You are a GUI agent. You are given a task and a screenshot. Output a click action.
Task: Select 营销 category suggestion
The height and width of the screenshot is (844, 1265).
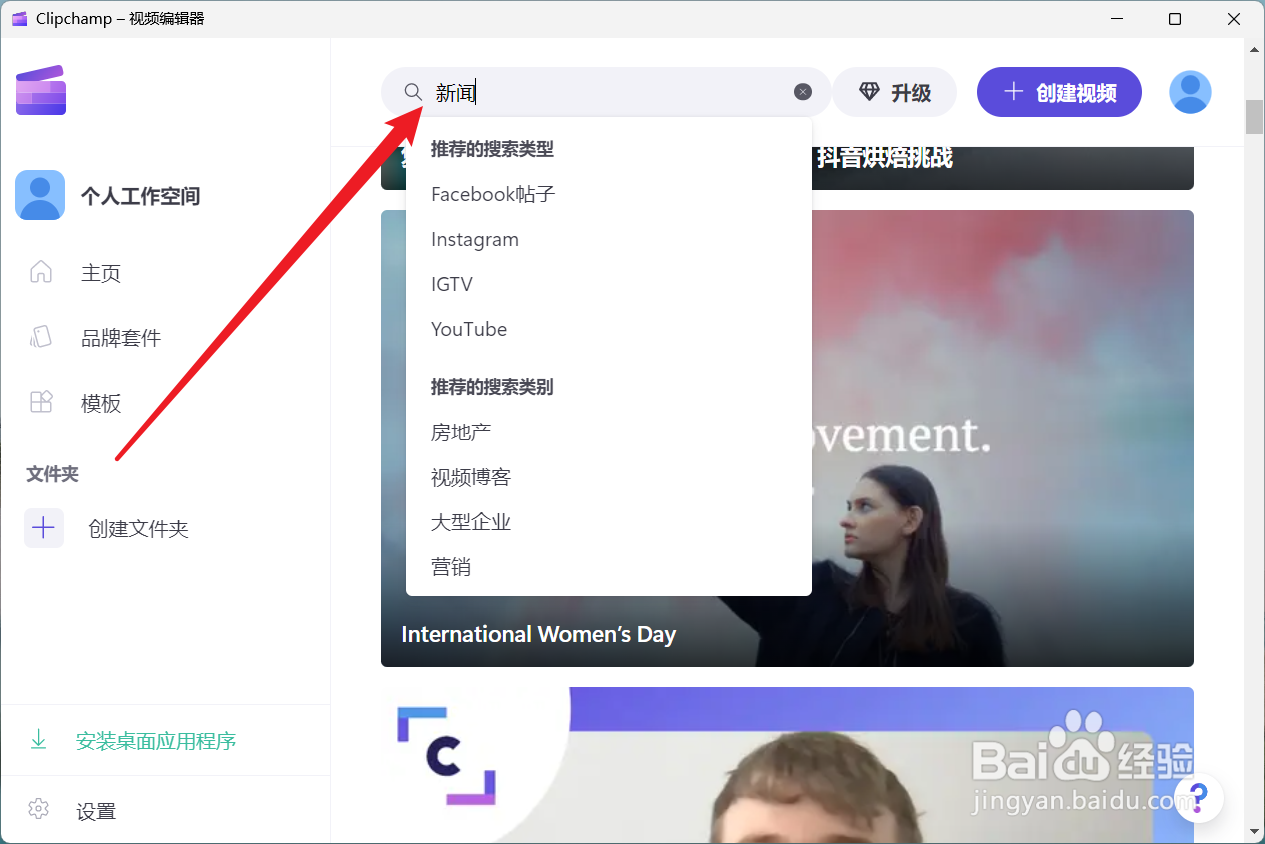[x=451, y=567]
